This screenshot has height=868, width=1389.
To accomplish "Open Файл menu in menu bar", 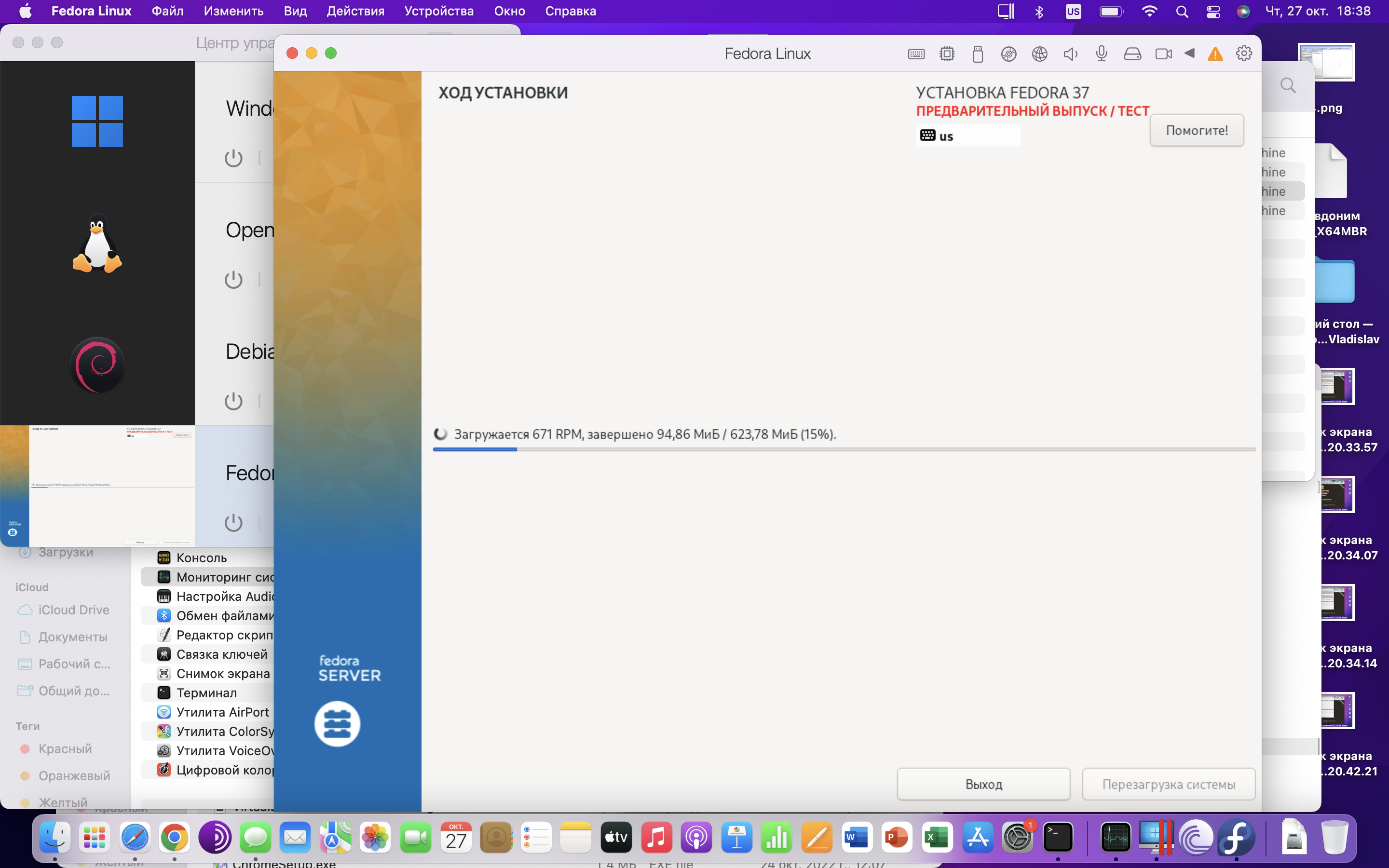I will click(167, 11).
